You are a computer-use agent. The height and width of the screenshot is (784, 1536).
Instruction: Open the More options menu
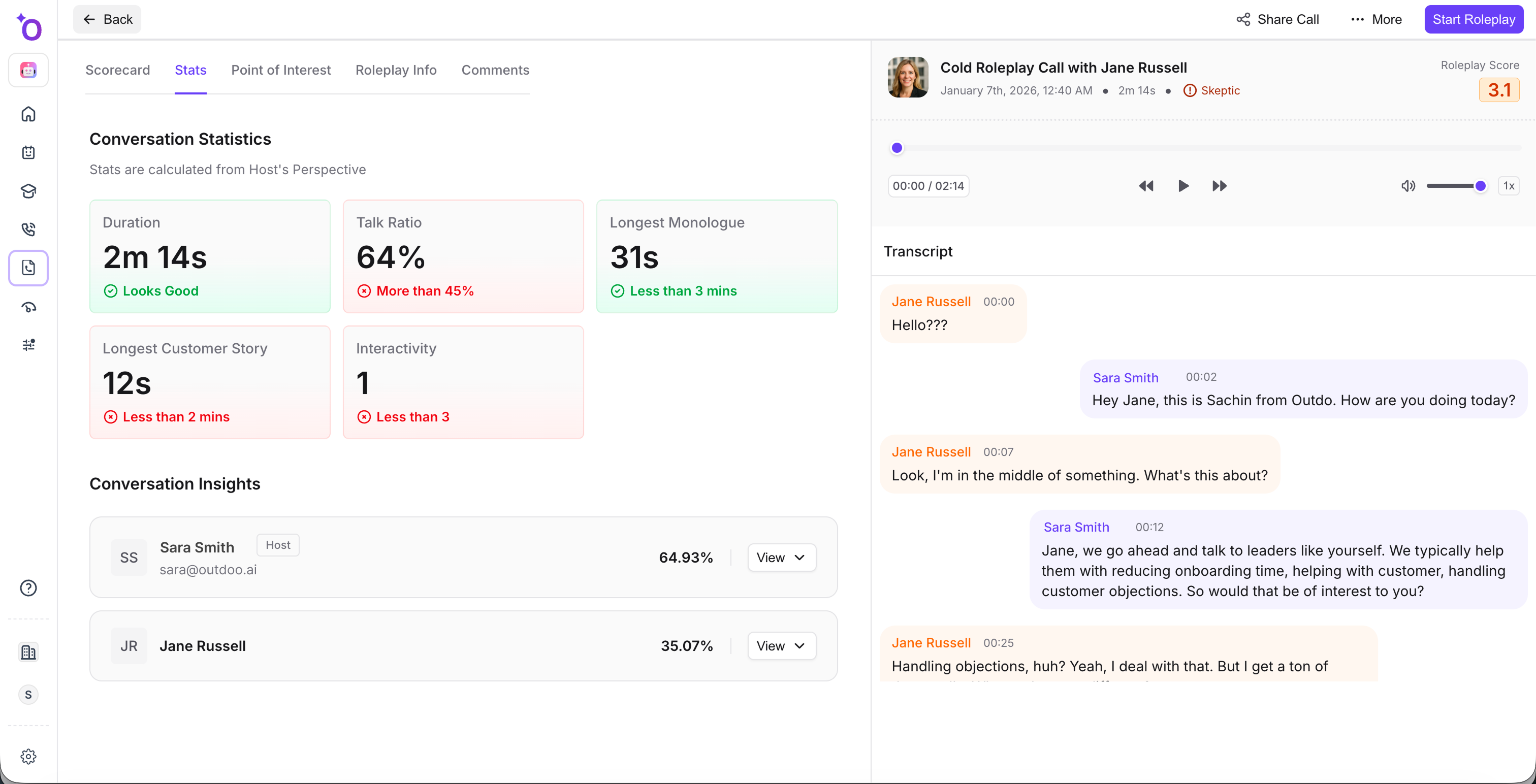pos(1376,19)
